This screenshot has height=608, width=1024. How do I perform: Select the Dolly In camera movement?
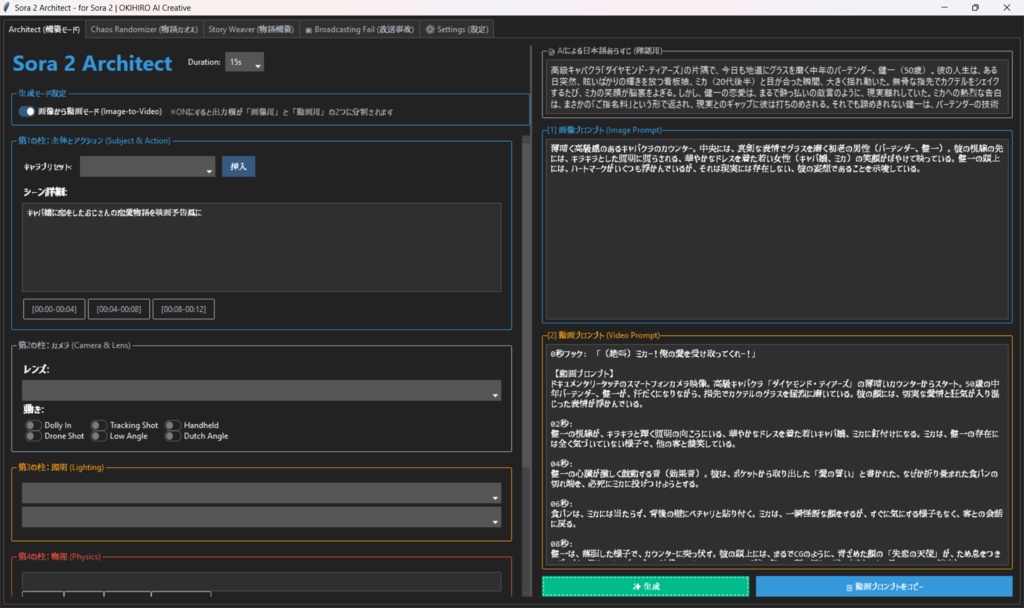[x=33, y=424]
